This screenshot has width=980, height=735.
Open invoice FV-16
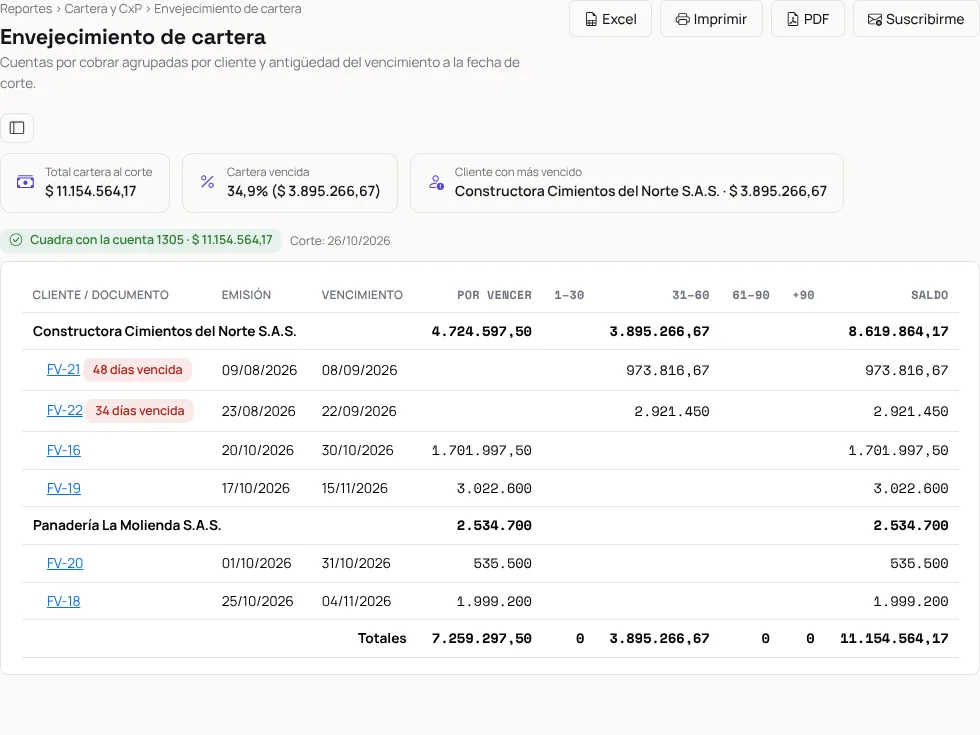[64, 450]
